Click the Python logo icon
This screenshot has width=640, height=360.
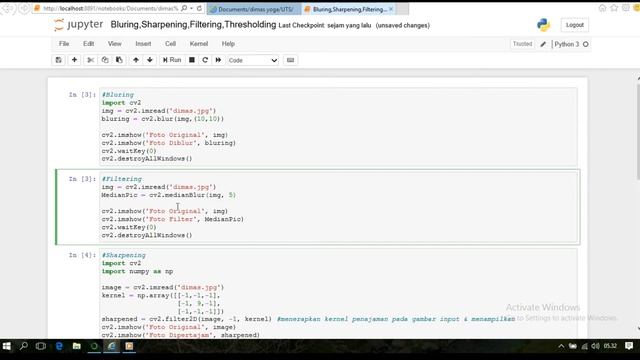543,25
